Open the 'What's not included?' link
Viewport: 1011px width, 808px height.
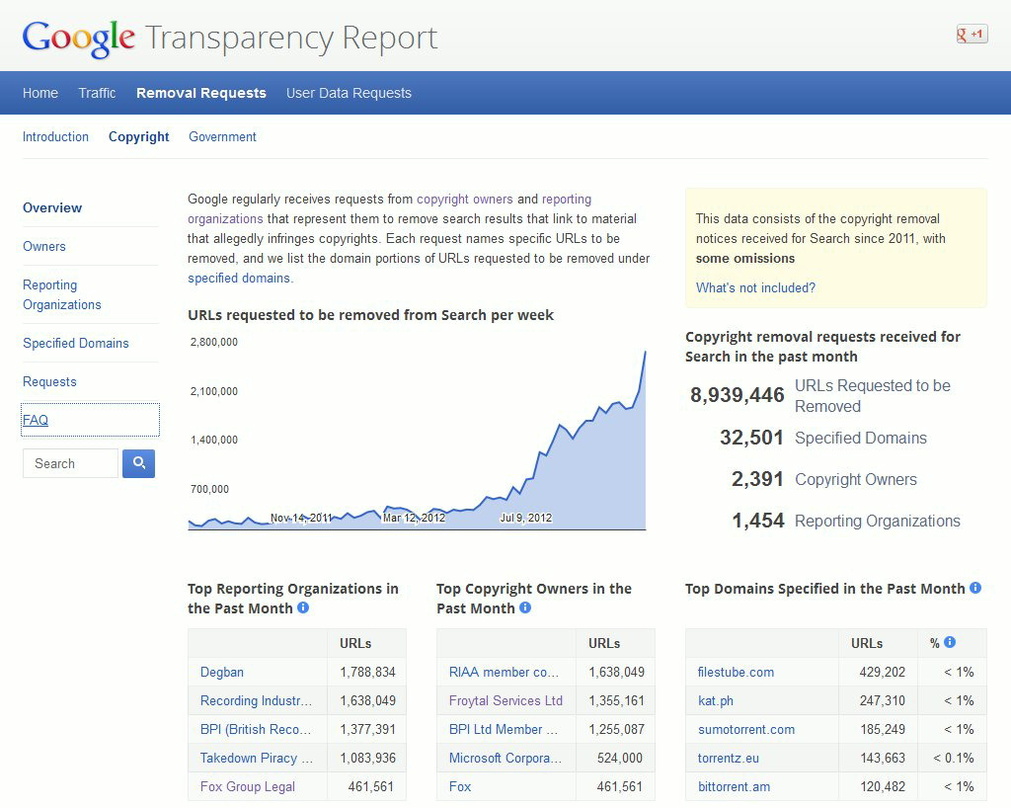[756, 288]
